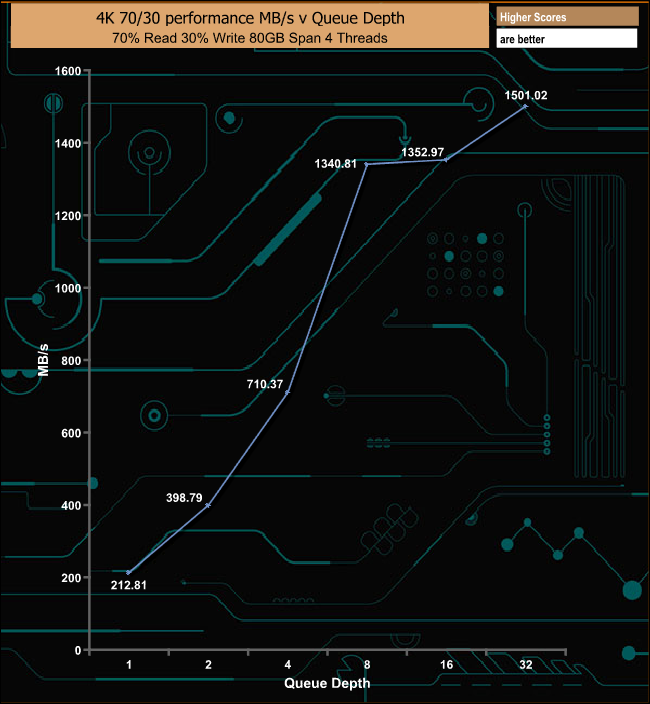Click the 1501.02 data label

tap(526, 95)
